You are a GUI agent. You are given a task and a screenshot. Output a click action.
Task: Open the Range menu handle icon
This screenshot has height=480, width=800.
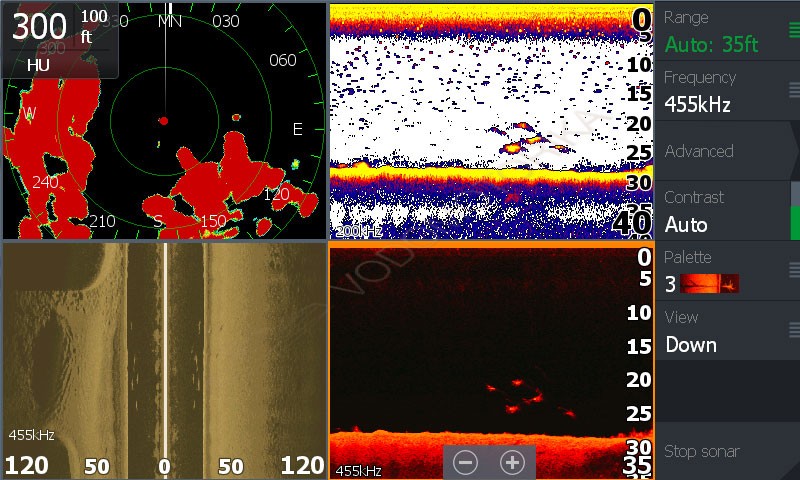coord(794,30)
